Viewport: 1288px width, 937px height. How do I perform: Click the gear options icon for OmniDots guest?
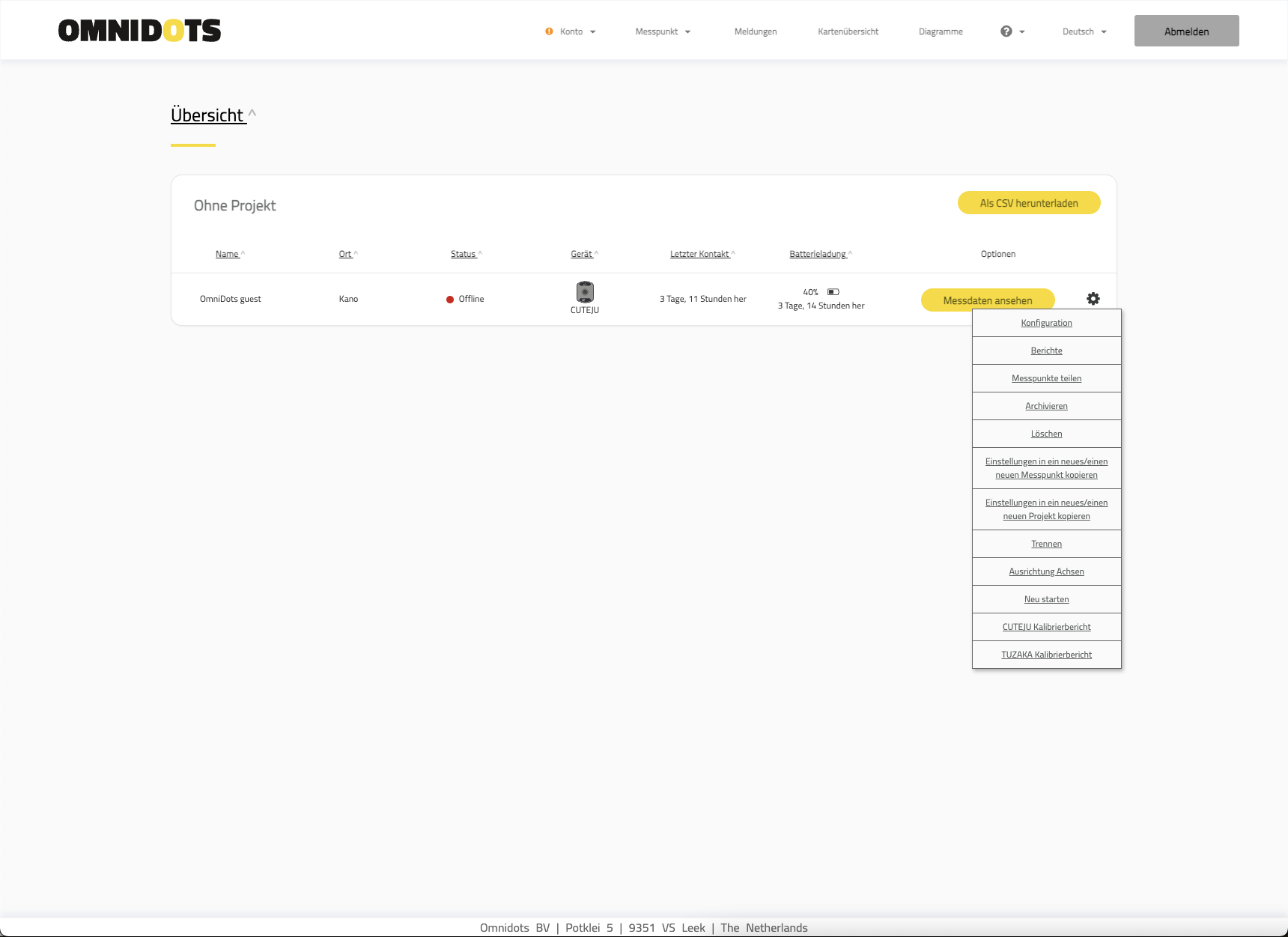(1093, 299)
